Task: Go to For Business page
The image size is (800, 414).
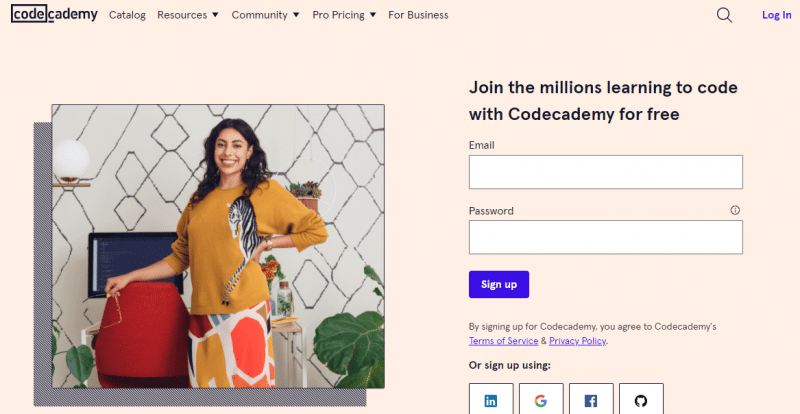Action: tap(418, 15)
